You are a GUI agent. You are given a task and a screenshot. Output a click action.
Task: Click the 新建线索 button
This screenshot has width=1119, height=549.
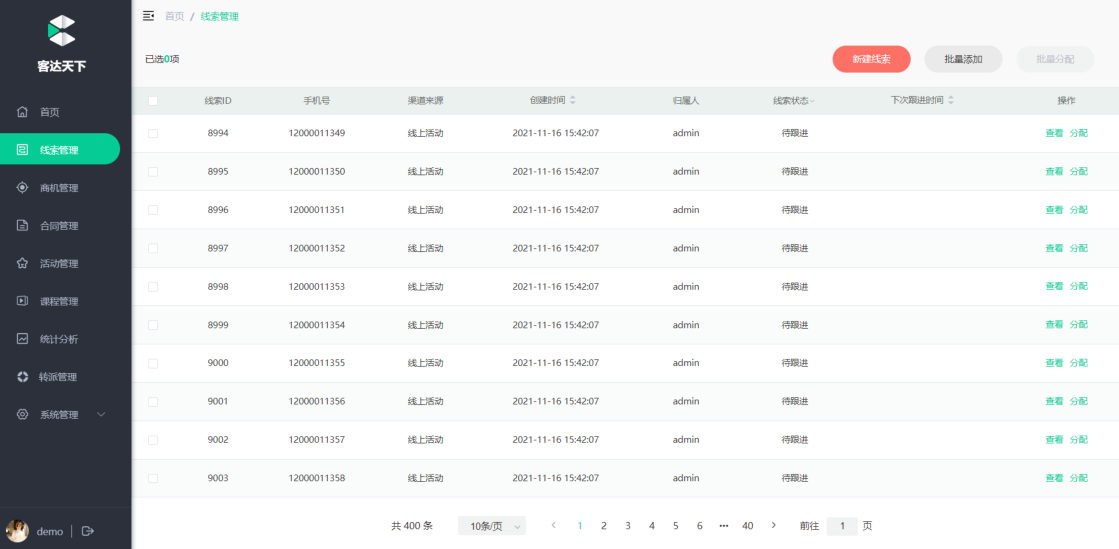(871, 59)
